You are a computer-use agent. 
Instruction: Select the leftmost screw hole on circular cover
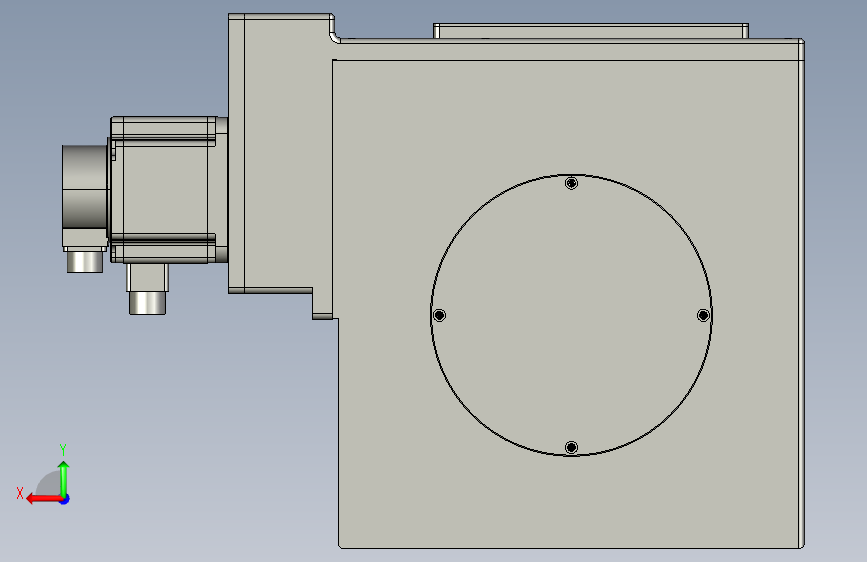pyautogui.click(x=440, y=315)
